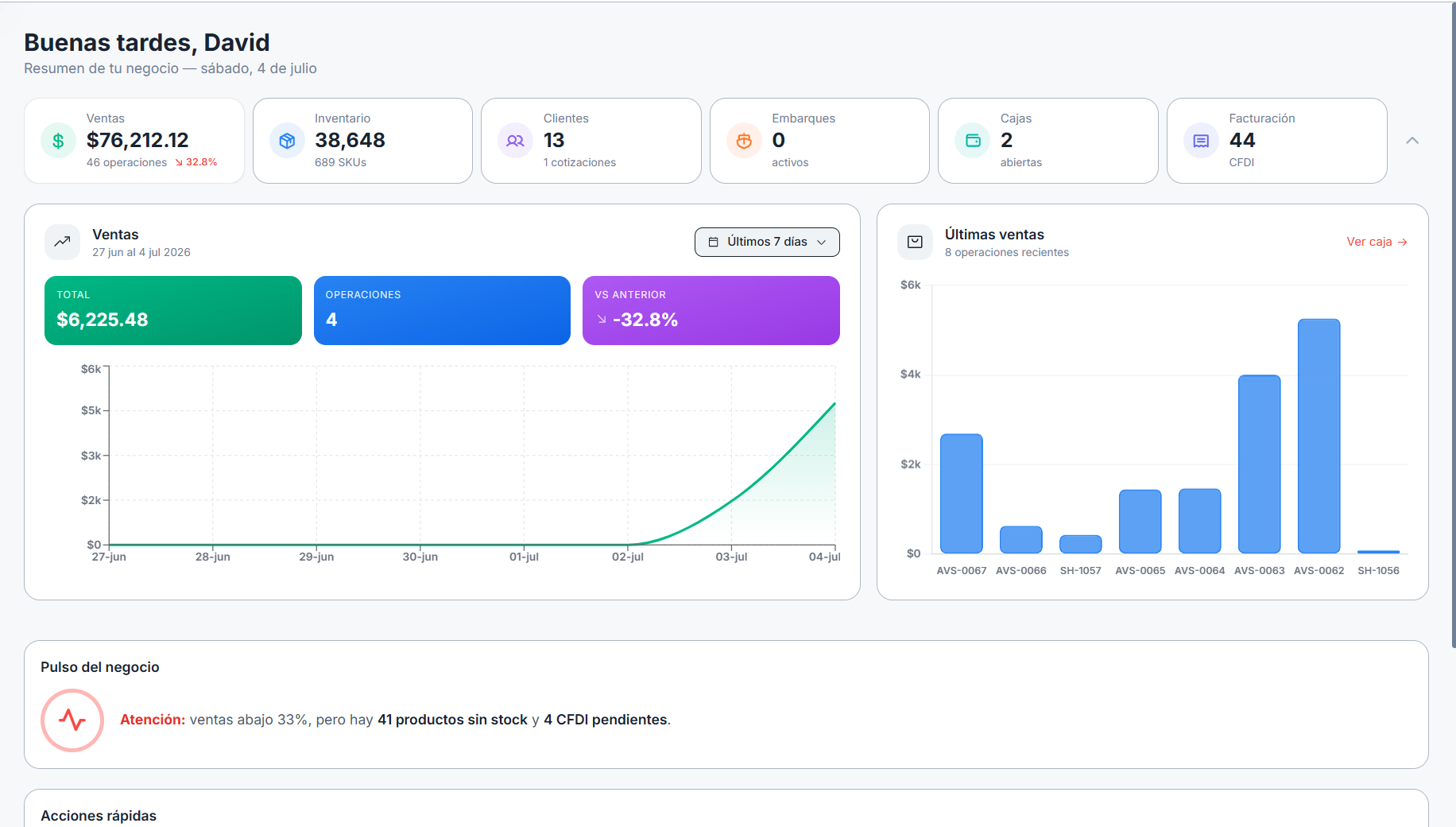Click the purple VS ANTERIOR tile
Image resolution: width=1456 pixels, height=827 pixels.
711,310
